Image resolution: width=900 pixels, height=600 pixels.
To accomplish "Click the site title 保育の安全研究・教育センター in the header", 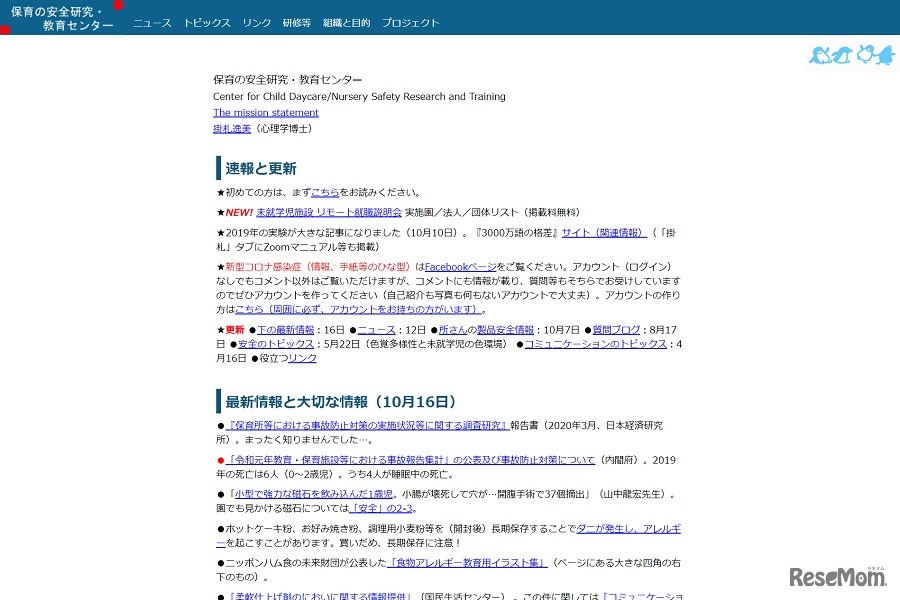I will 63,17.
